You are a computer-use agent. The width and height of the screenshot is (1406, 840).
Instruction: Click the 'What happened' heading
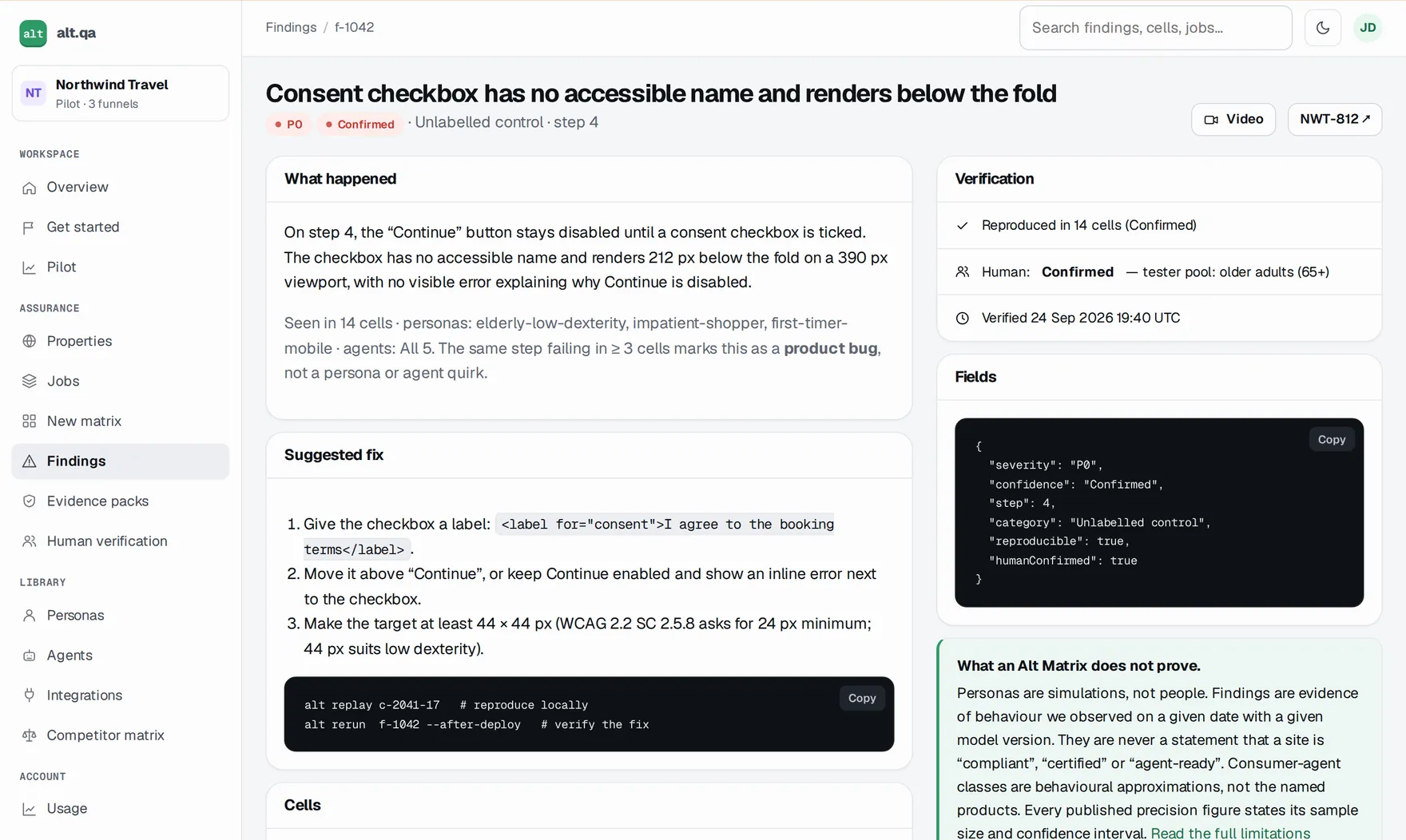(340, 179)
